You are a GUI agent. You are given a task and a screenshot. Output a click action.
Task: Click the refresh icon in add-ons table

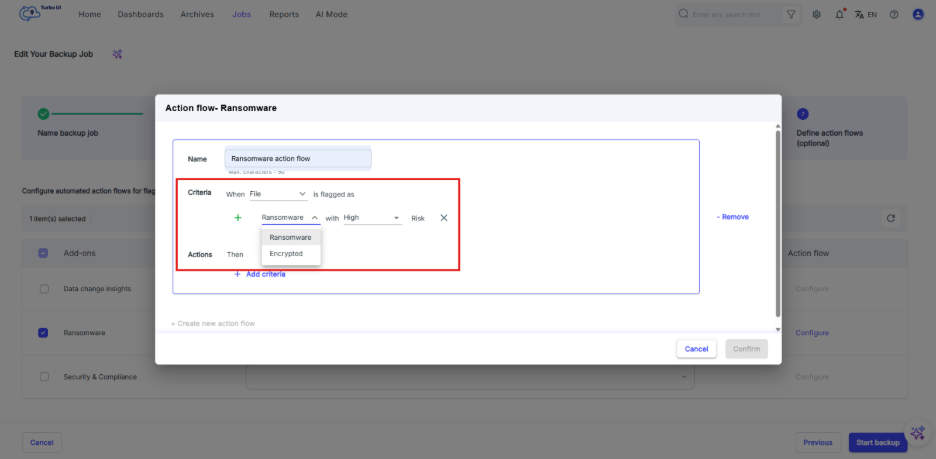(890, 218)
